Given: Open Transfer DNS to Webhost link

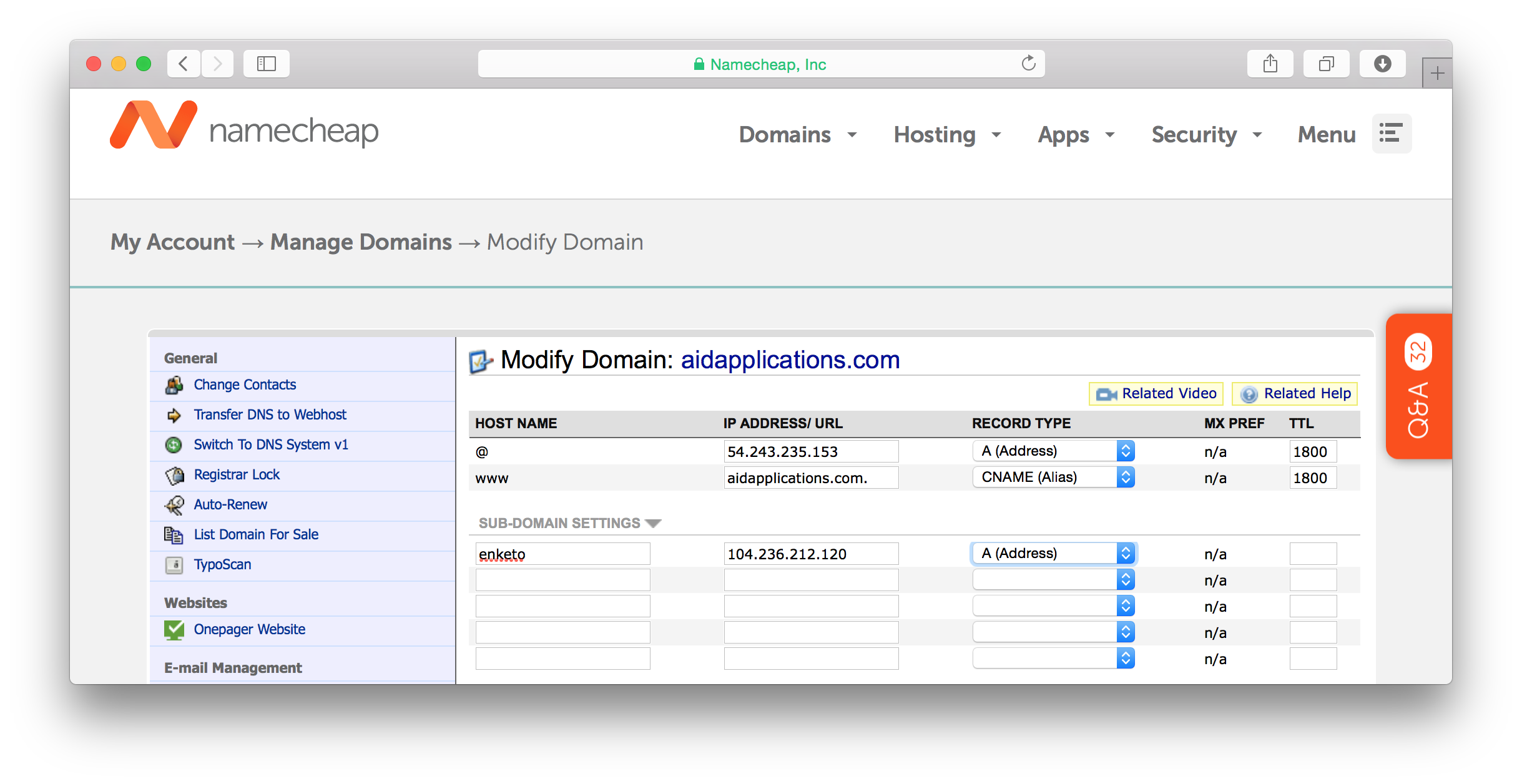Looking at the screenshot, I should [x=270, y=414].
